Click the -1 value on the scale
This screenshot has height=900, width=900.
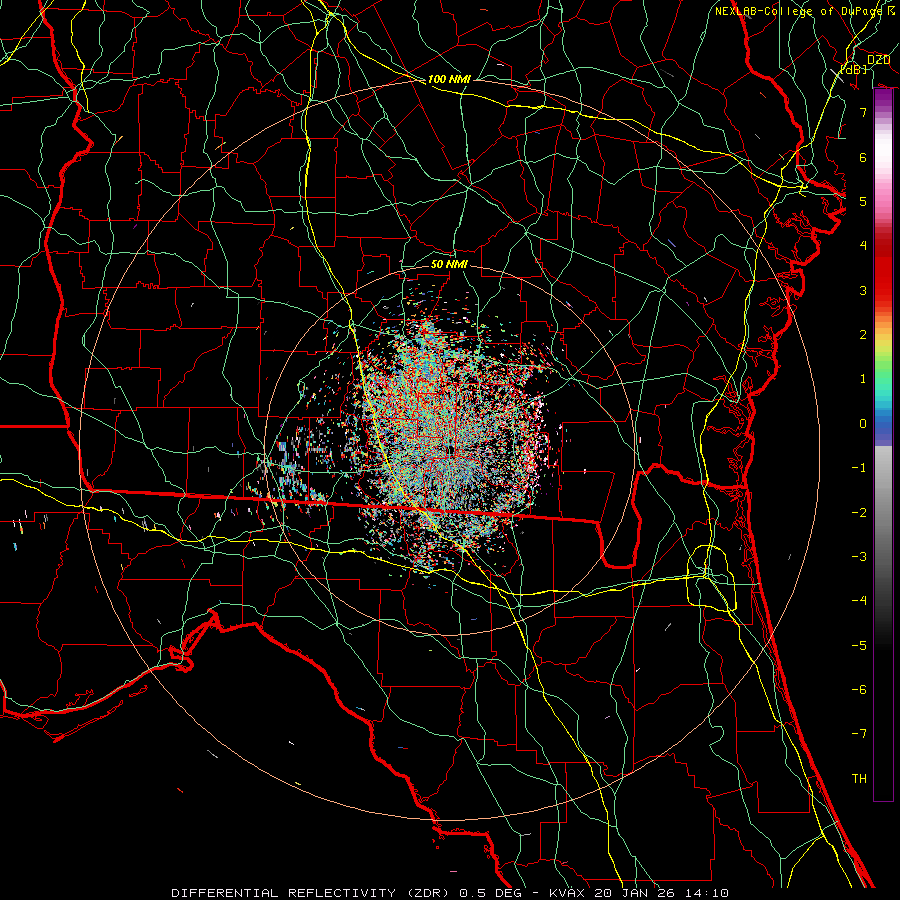859,468
